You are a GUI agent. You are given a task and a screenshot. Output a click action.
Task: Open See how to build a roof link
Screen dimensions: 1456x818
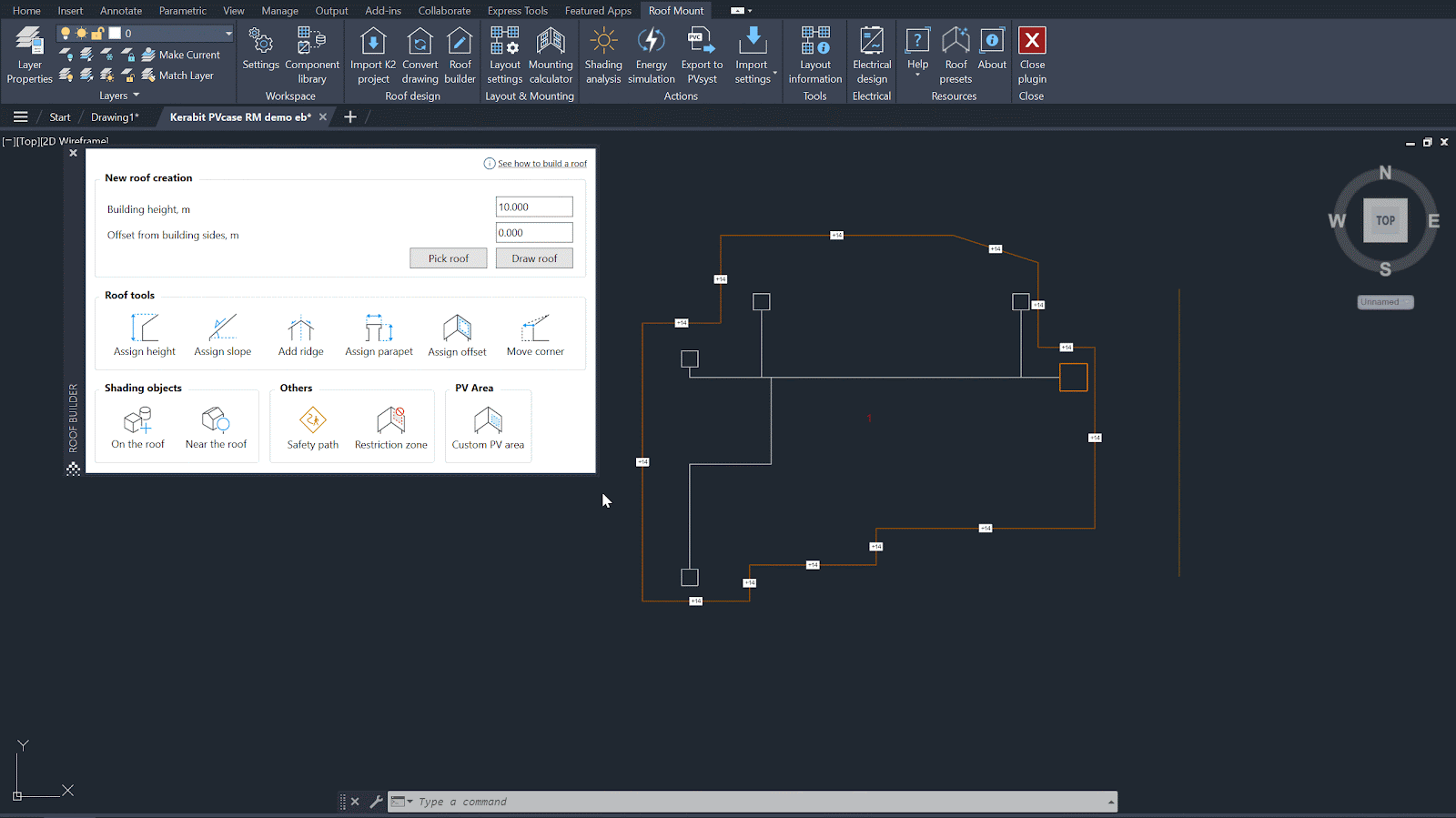click(x=541, y=164)
